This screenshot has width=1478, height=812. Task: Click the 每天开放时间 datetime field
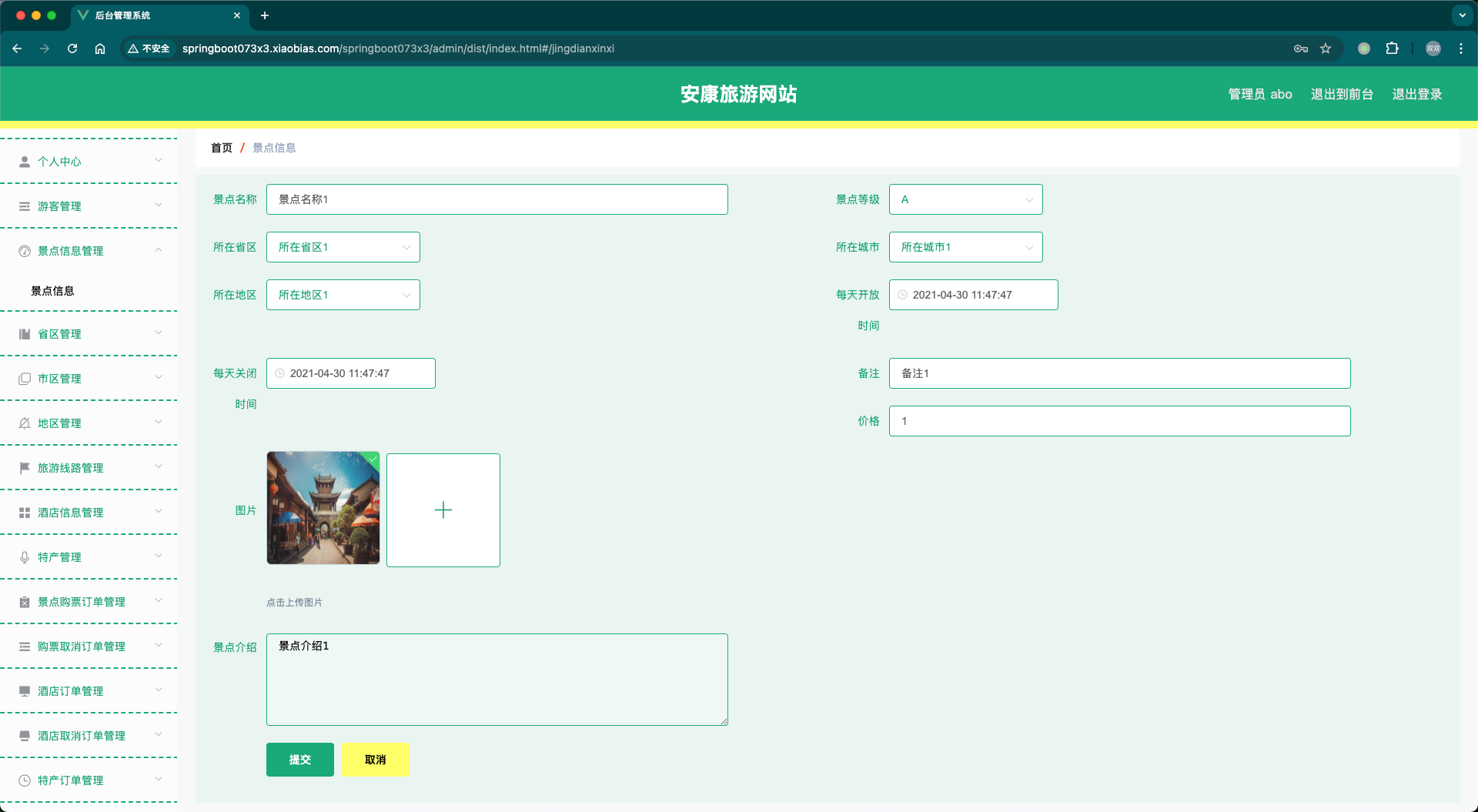pyautogui.click(x=974, y=295)
